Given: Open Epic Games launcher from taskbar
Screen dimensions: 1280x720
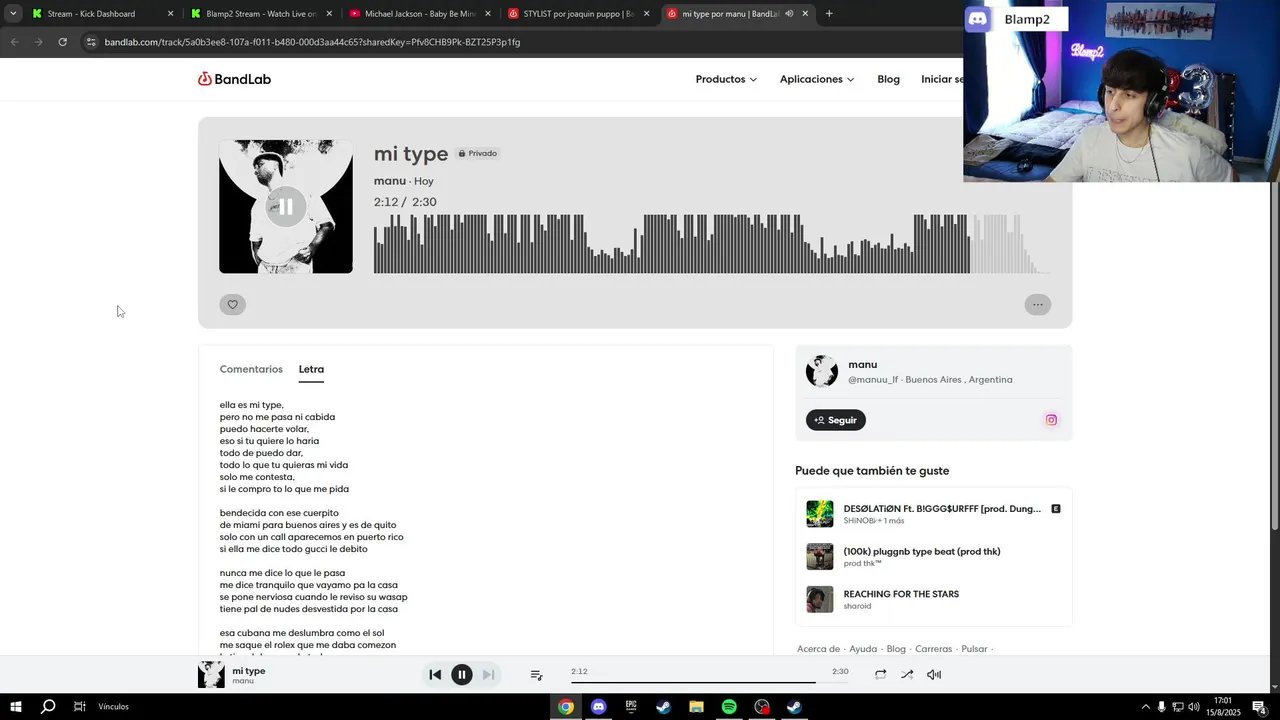Looking at the screenshot, I should 631,707.
